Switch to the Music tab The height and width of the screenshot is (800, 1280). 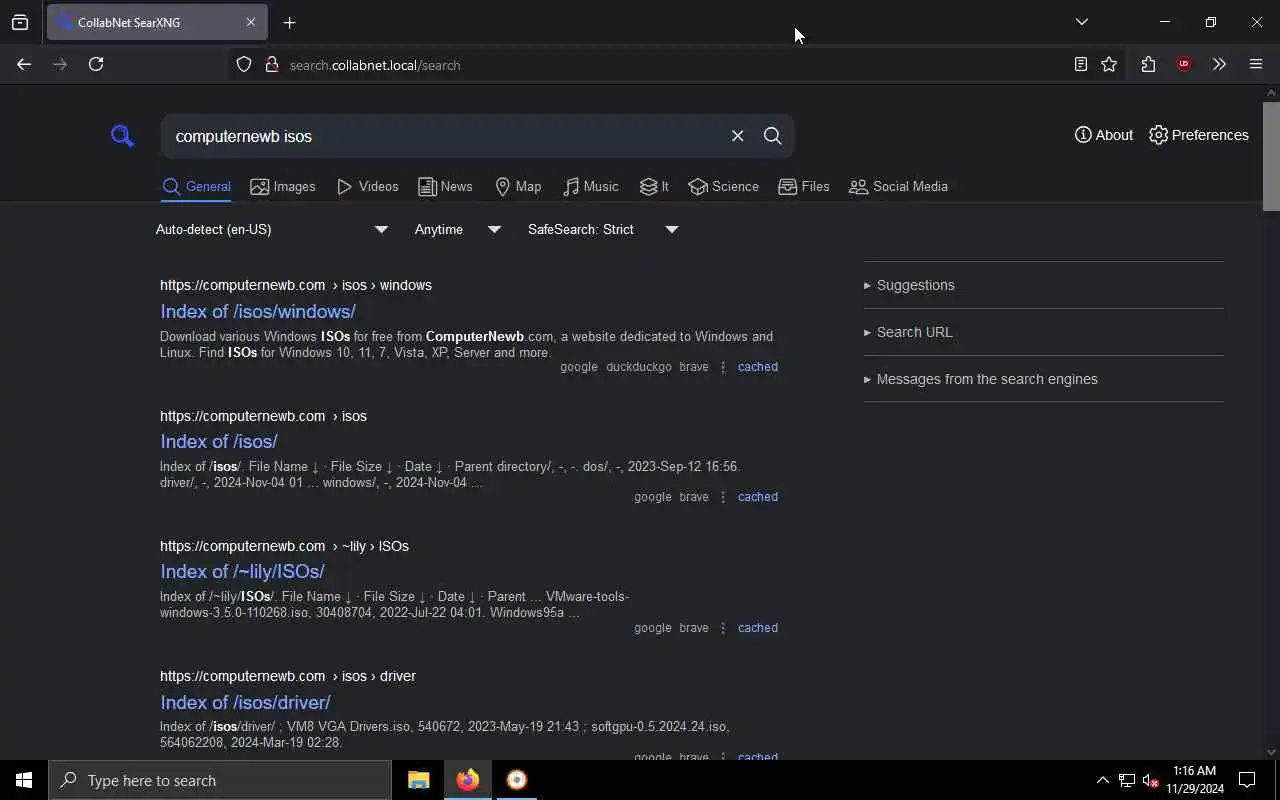591,187
